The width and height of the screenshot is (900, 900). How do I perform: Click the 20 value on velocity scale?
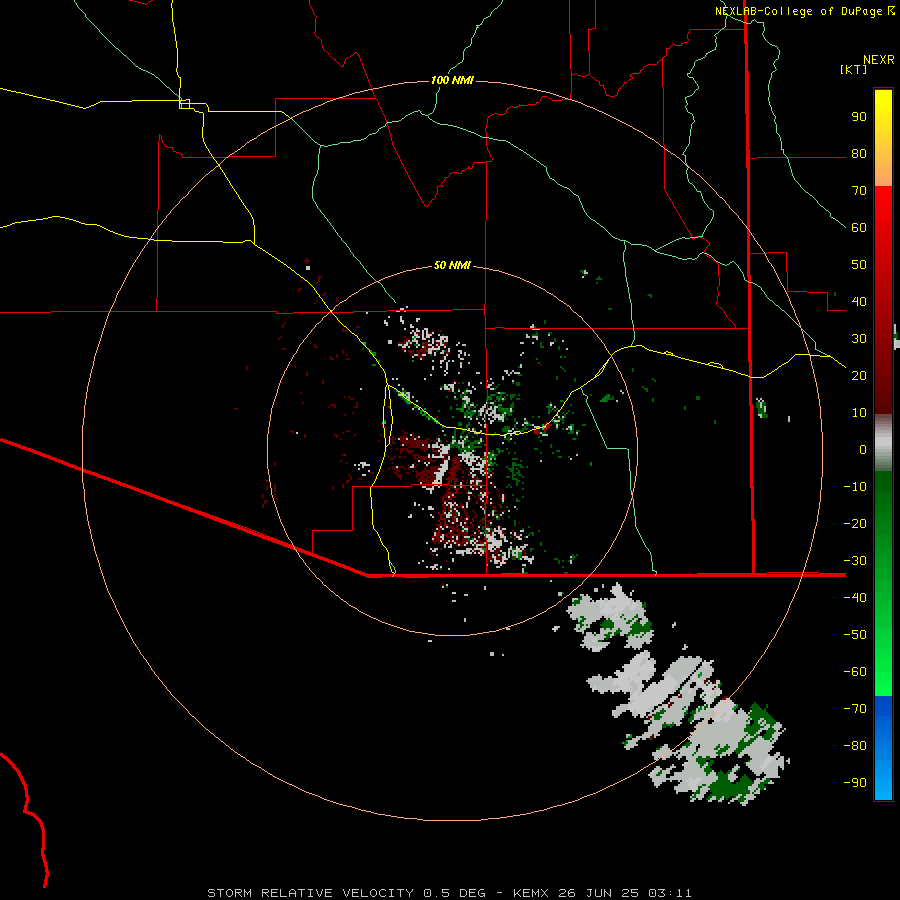coord(859,376)
